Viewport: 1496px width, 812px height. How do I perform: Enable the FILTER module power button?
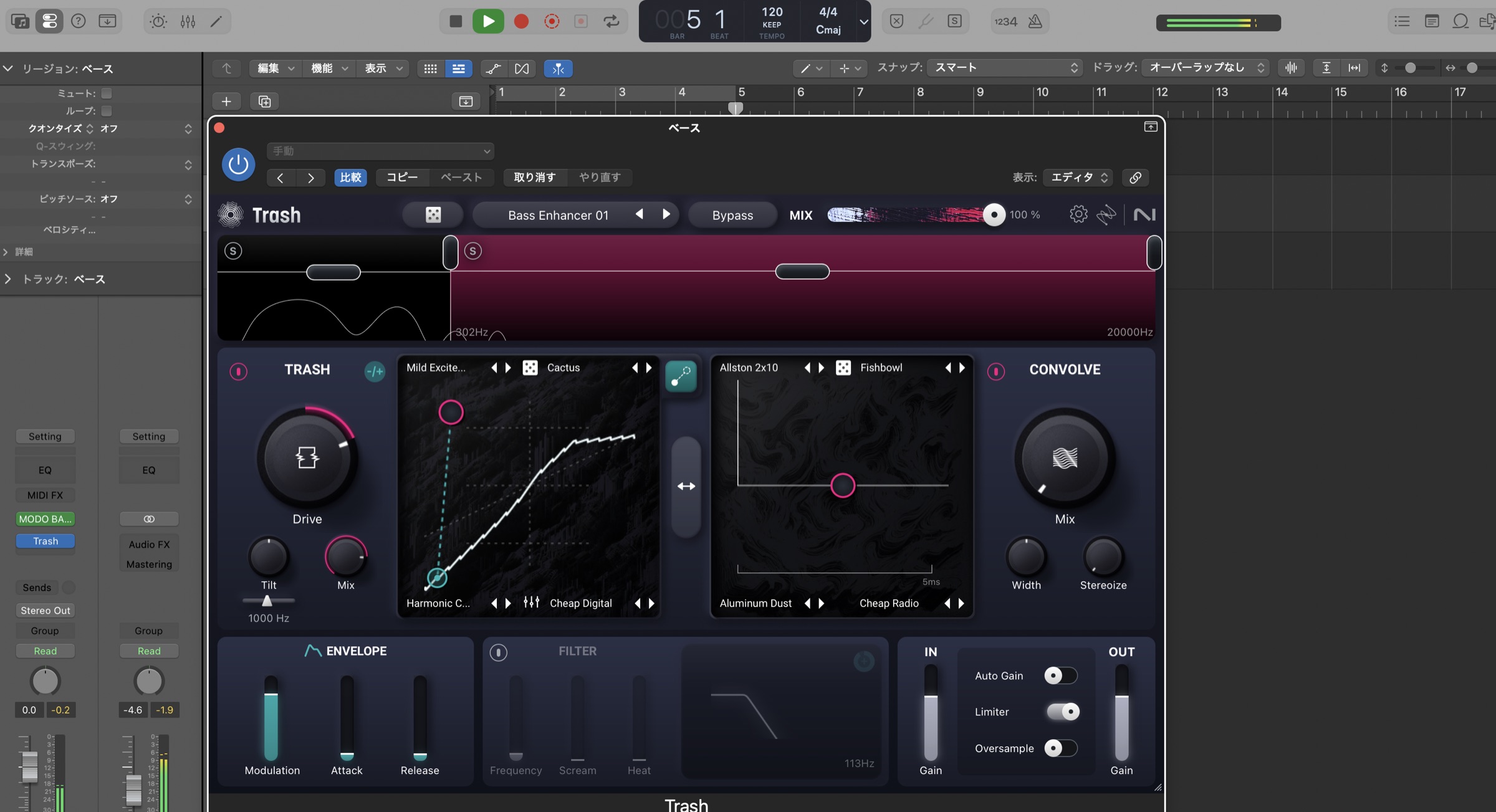coord(498,652)
